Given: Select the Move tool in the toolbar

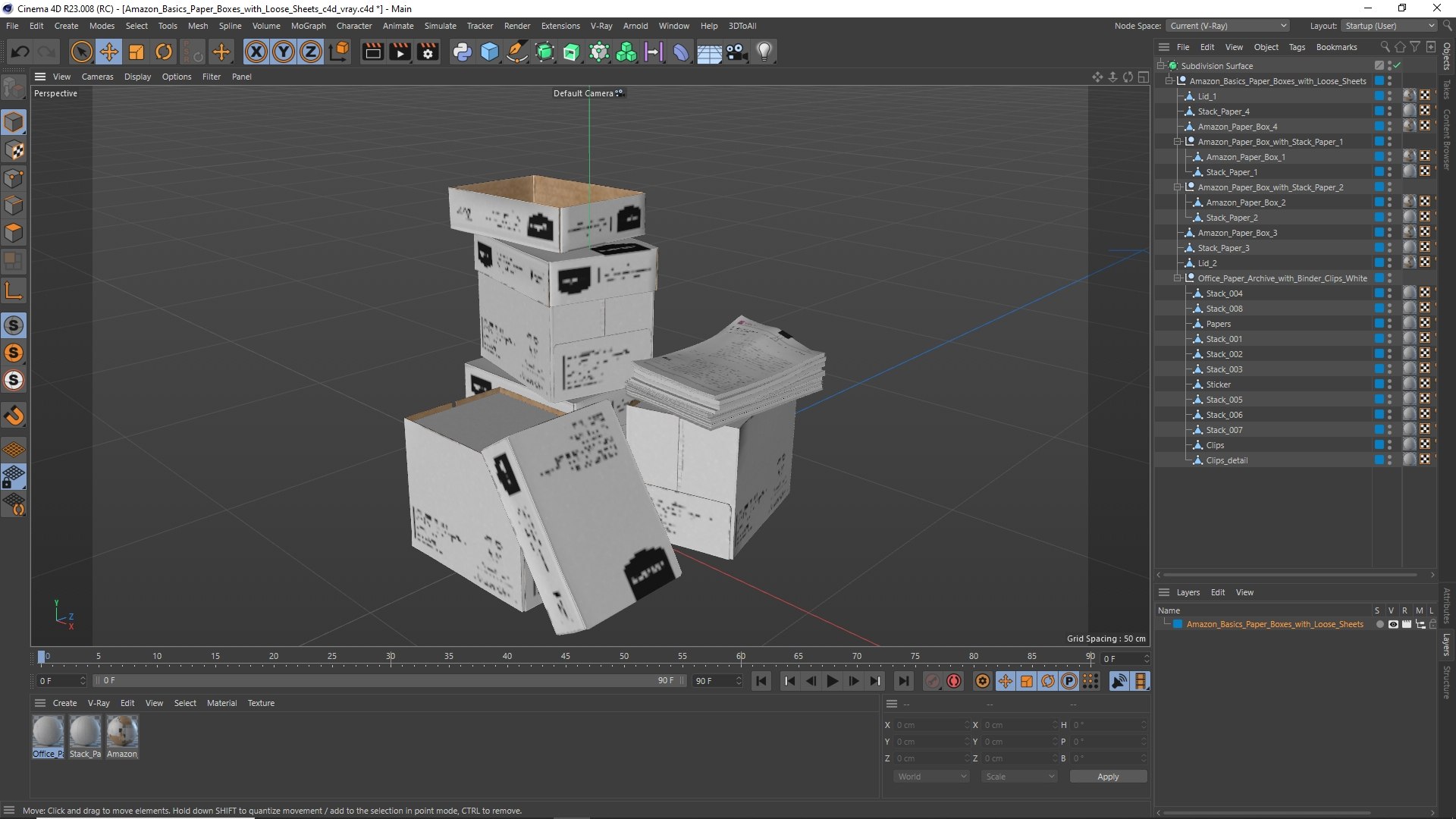Looking at the screenshot, I should pyautogui.click(x=109, y=52).
